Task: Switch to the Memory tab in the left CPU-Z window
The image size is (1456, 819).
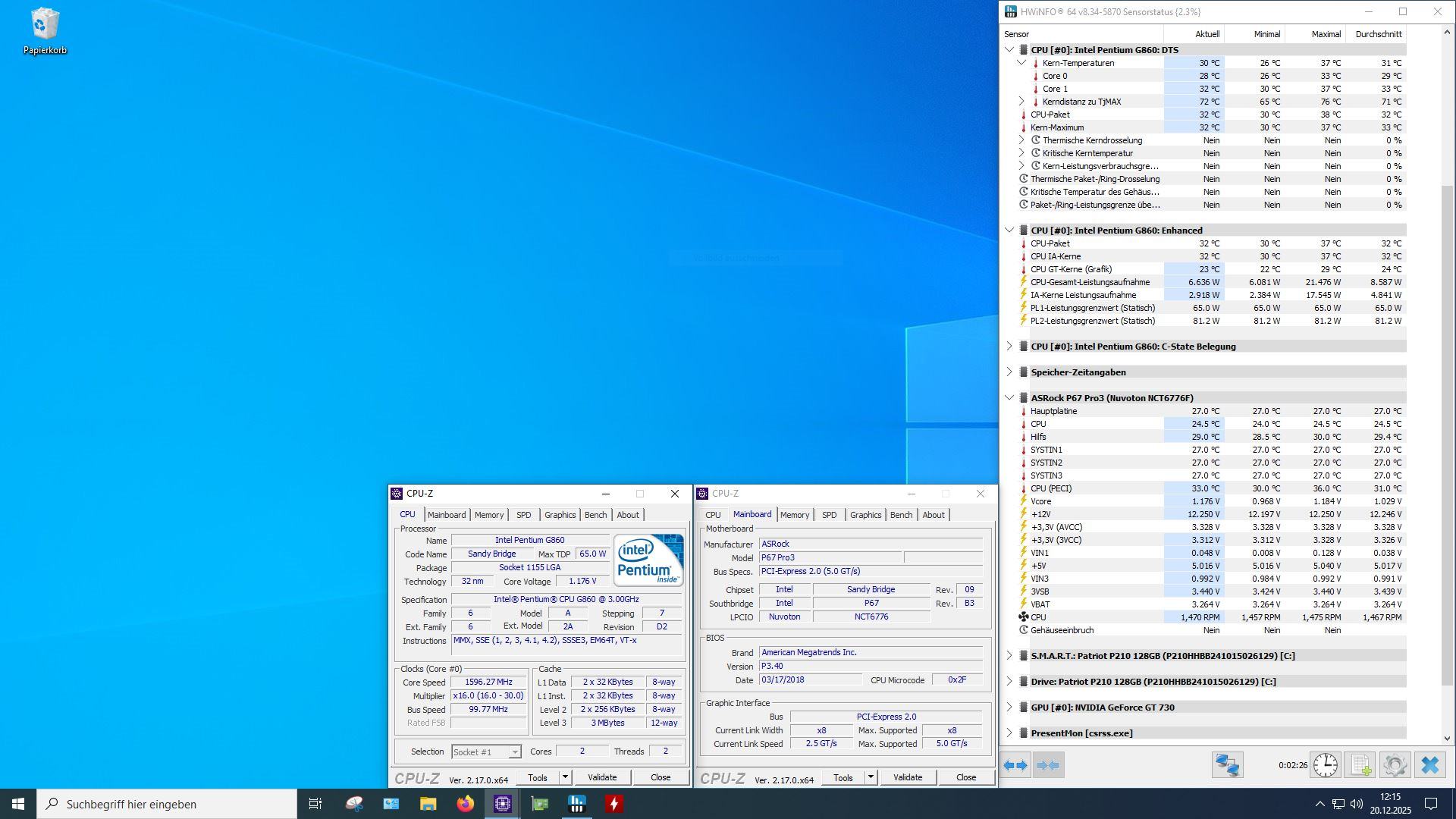Action: 488,515
